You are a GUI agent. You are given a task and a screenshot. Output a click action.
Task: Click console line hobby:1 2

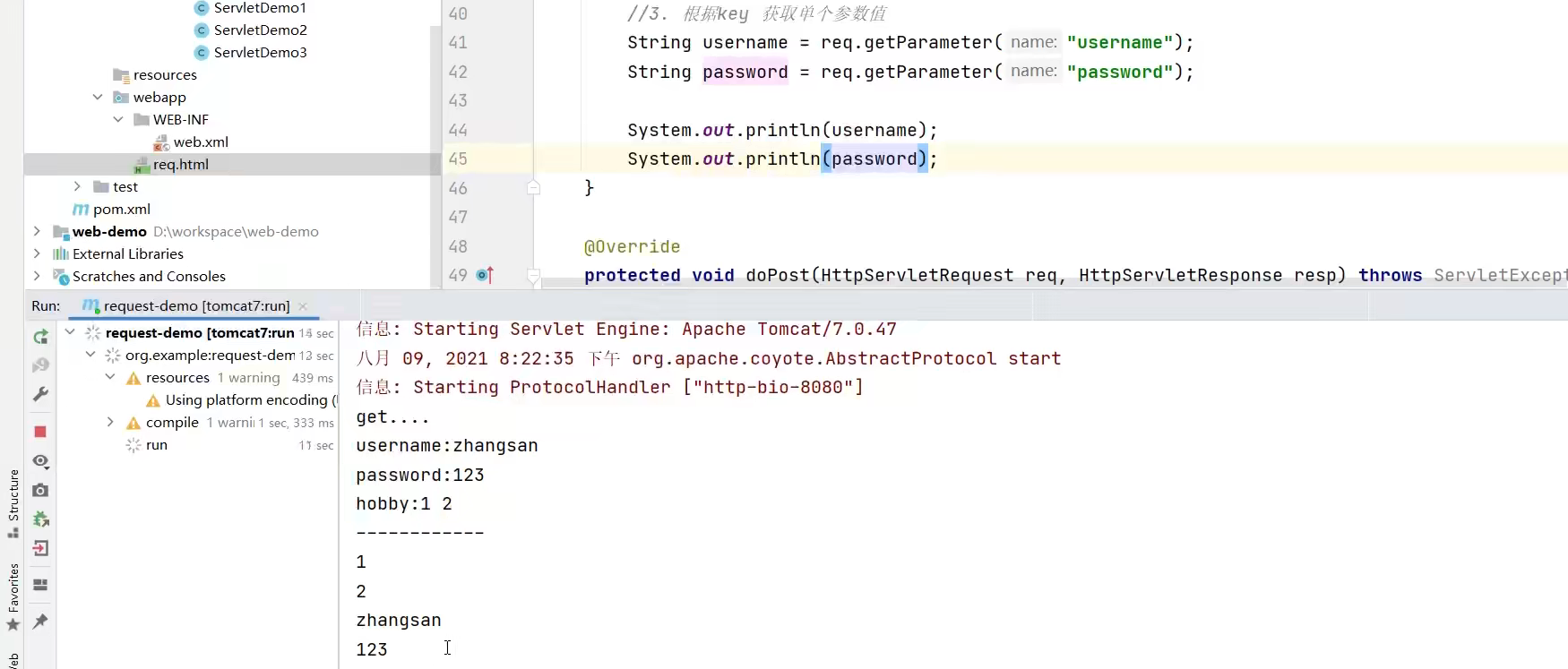pyautogui.click(x=403, y=503)
